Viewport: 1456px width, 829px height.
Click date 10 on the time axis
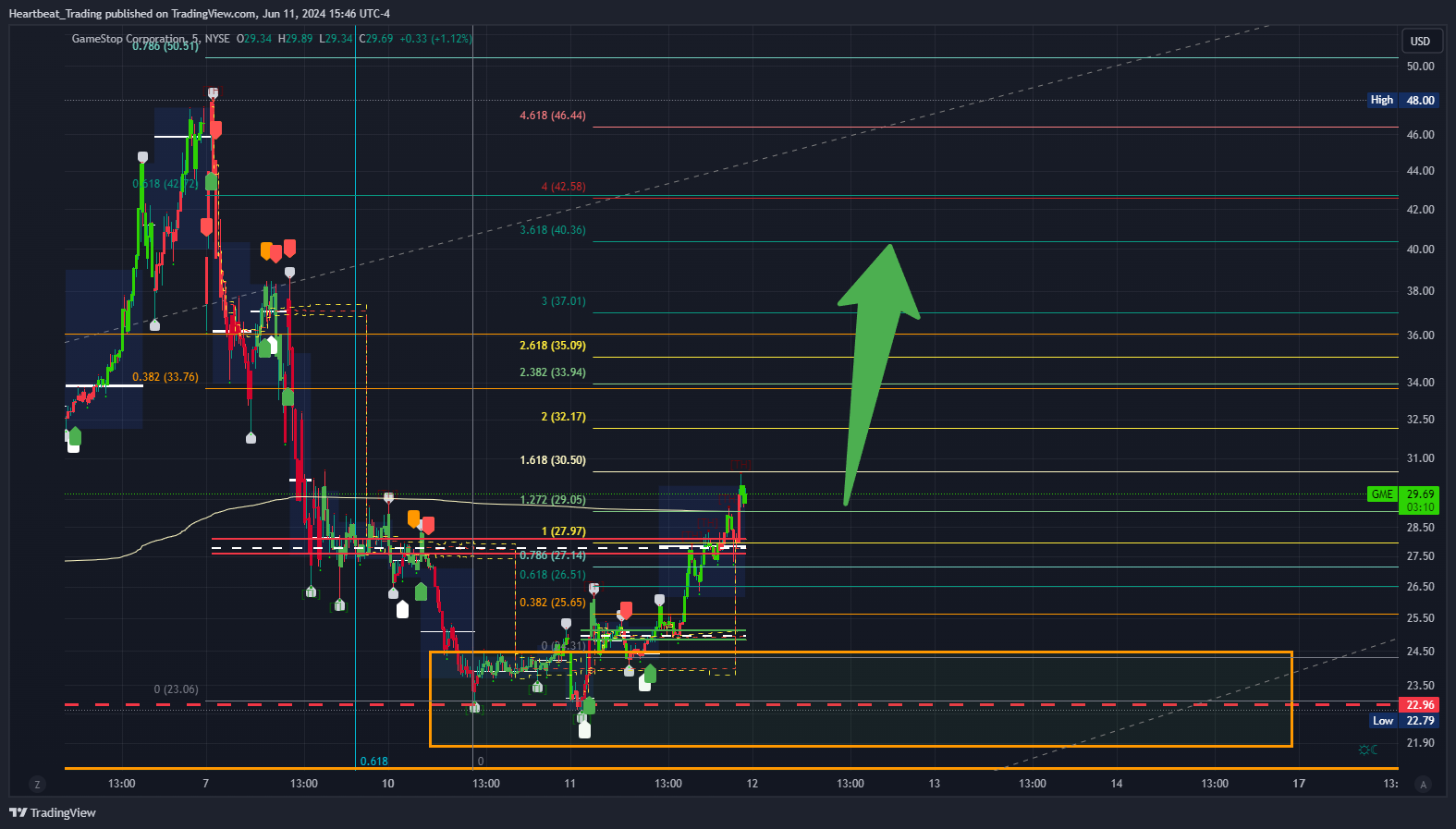click(387, 784)
